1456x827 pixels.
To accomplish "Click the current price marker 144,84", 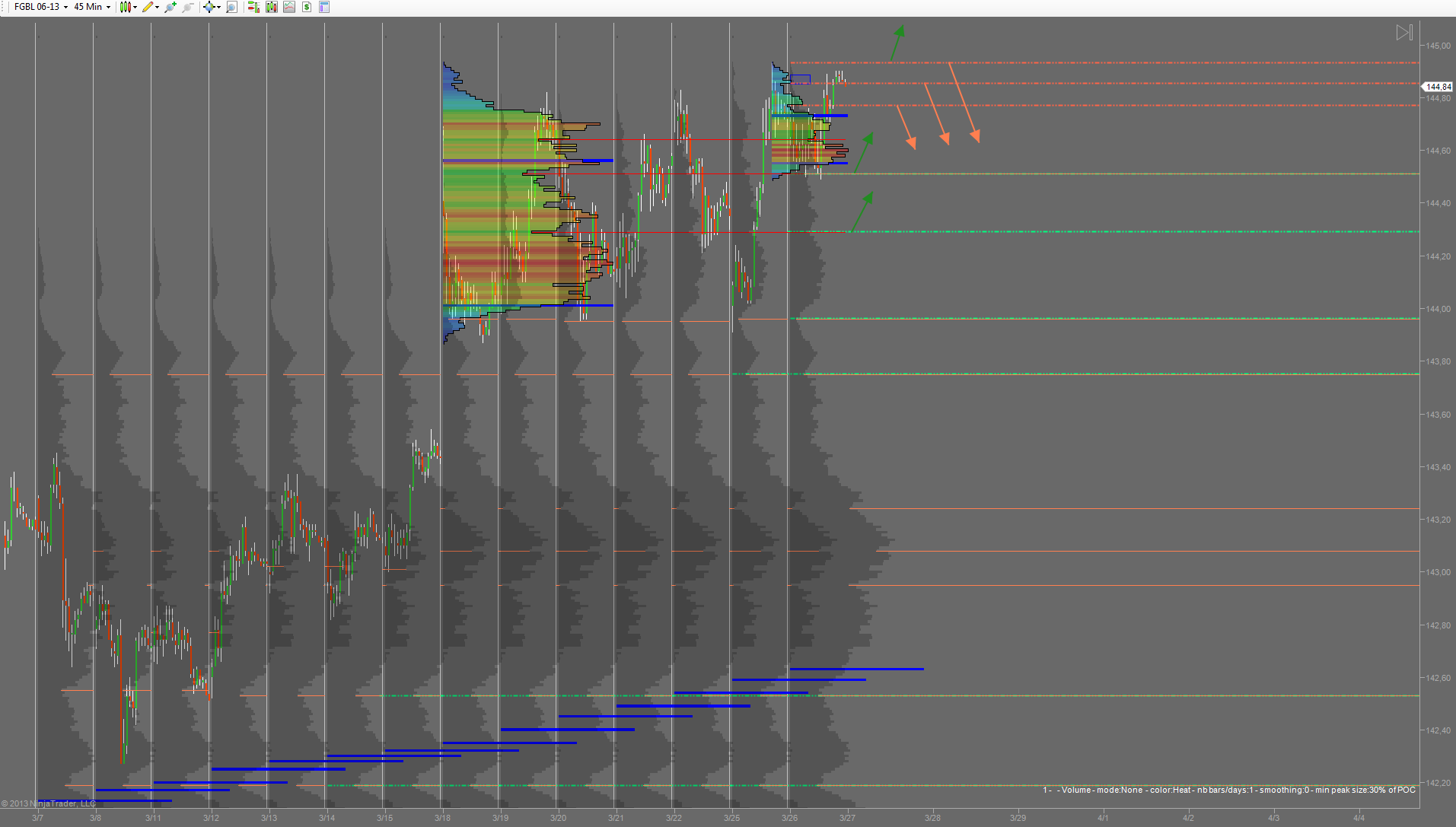I will click(x=1438, y=87).
